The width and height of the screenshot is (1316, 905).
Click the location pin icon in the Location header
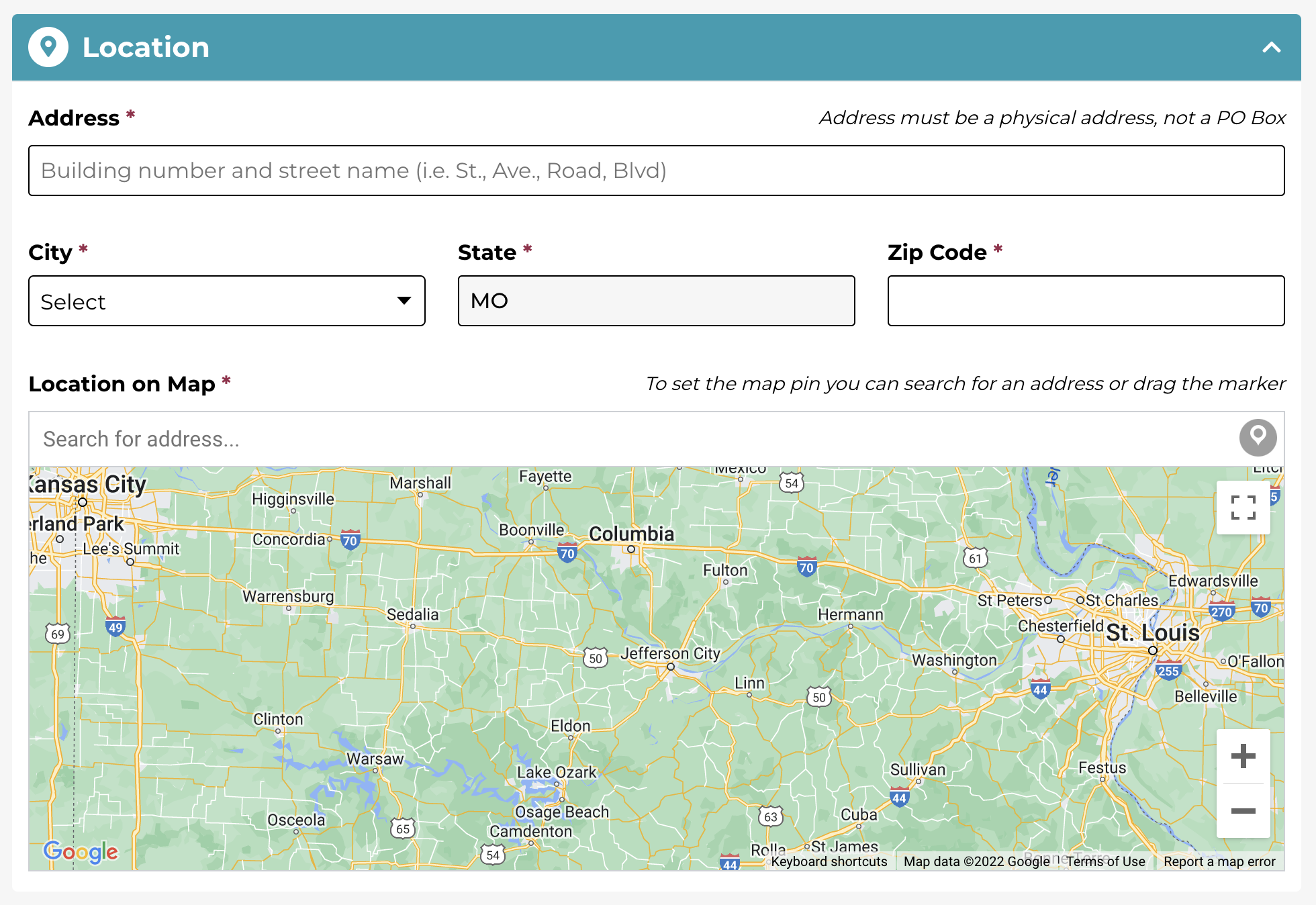(x=48, y=47)
